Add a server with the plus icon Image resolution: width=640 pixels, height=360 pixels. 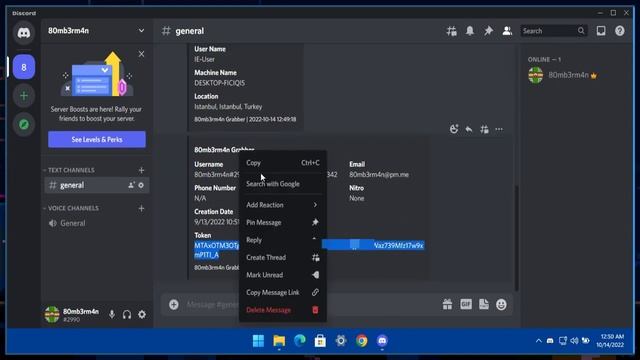click(24, 96)
